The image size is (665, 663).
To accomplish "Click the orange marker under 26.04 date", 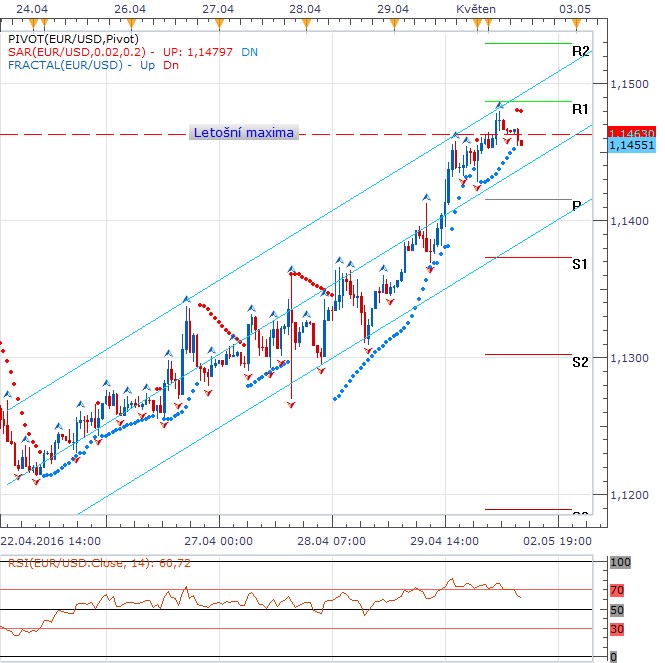I will [125, 20].
